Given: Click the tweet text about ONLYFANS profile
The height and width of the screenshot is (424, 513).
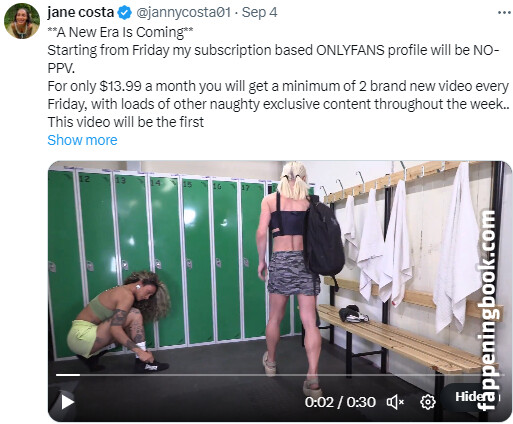Looking at the screenshot, I should (x=273, y=59).
